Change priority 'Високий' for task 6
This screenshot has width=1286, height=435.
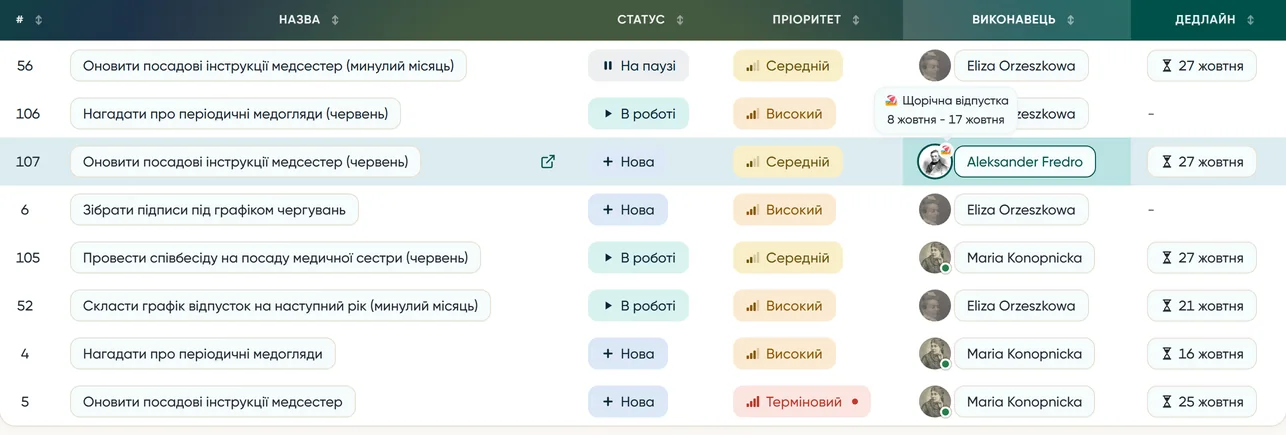(x=784, y=210)
